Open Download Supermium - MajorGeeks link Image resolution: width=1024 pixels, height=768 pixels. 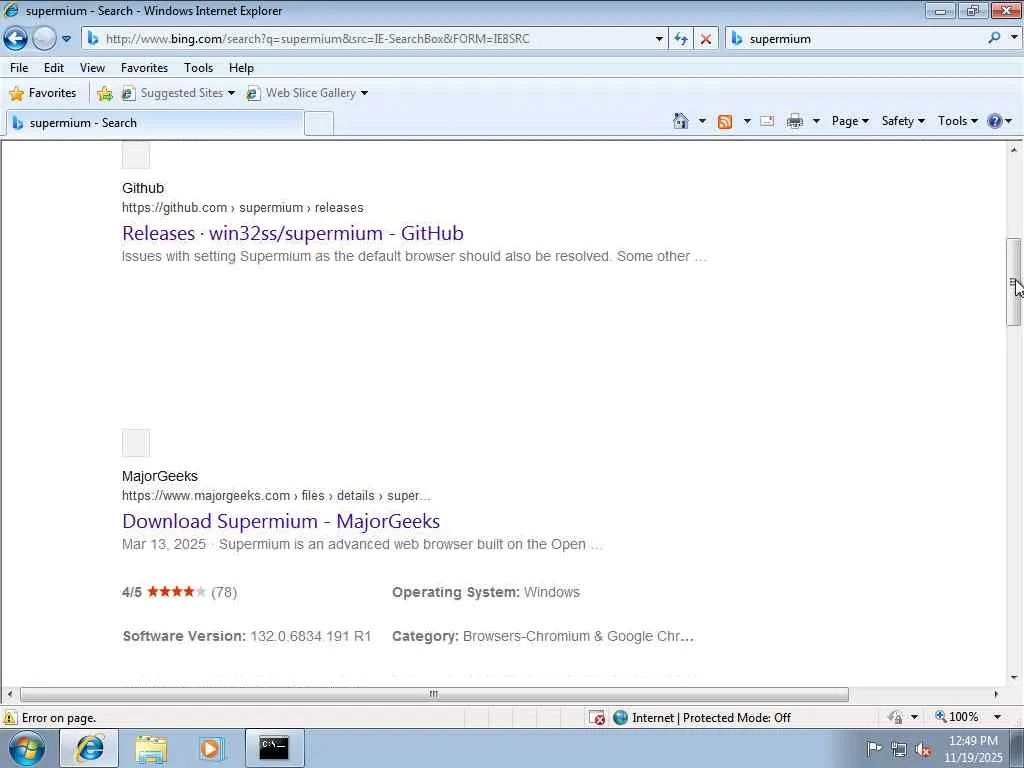tap(281, 521)
